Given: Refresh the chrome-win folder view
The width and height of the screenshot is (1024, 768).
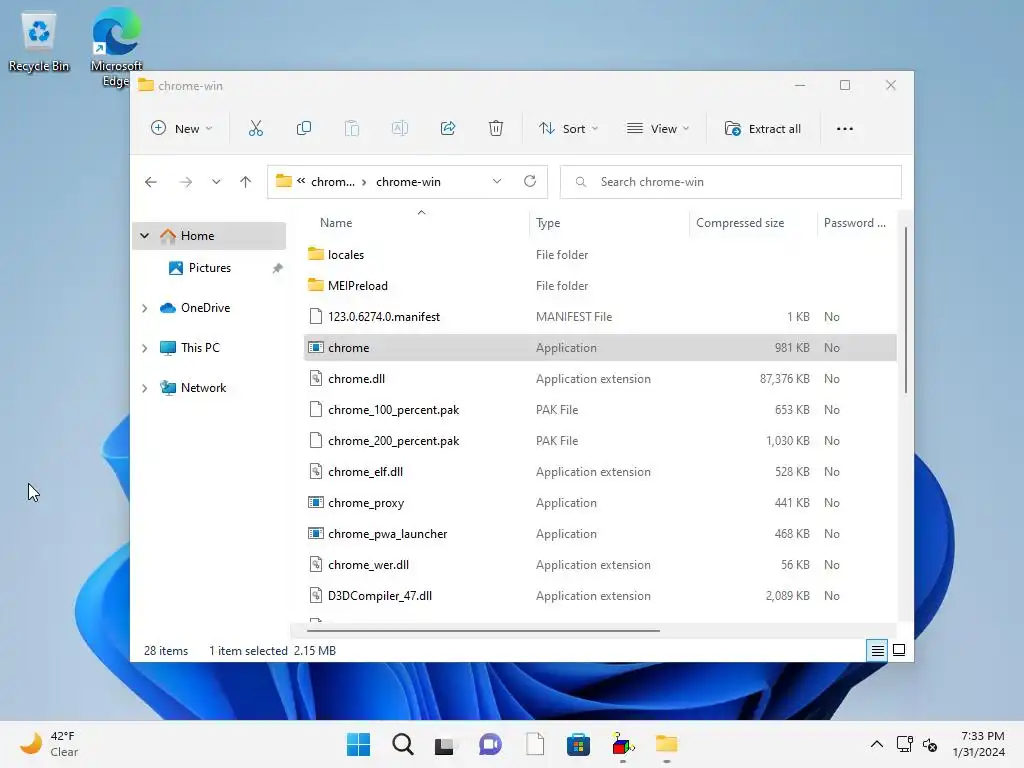Looking at the screenshot, I should [530, 182].
